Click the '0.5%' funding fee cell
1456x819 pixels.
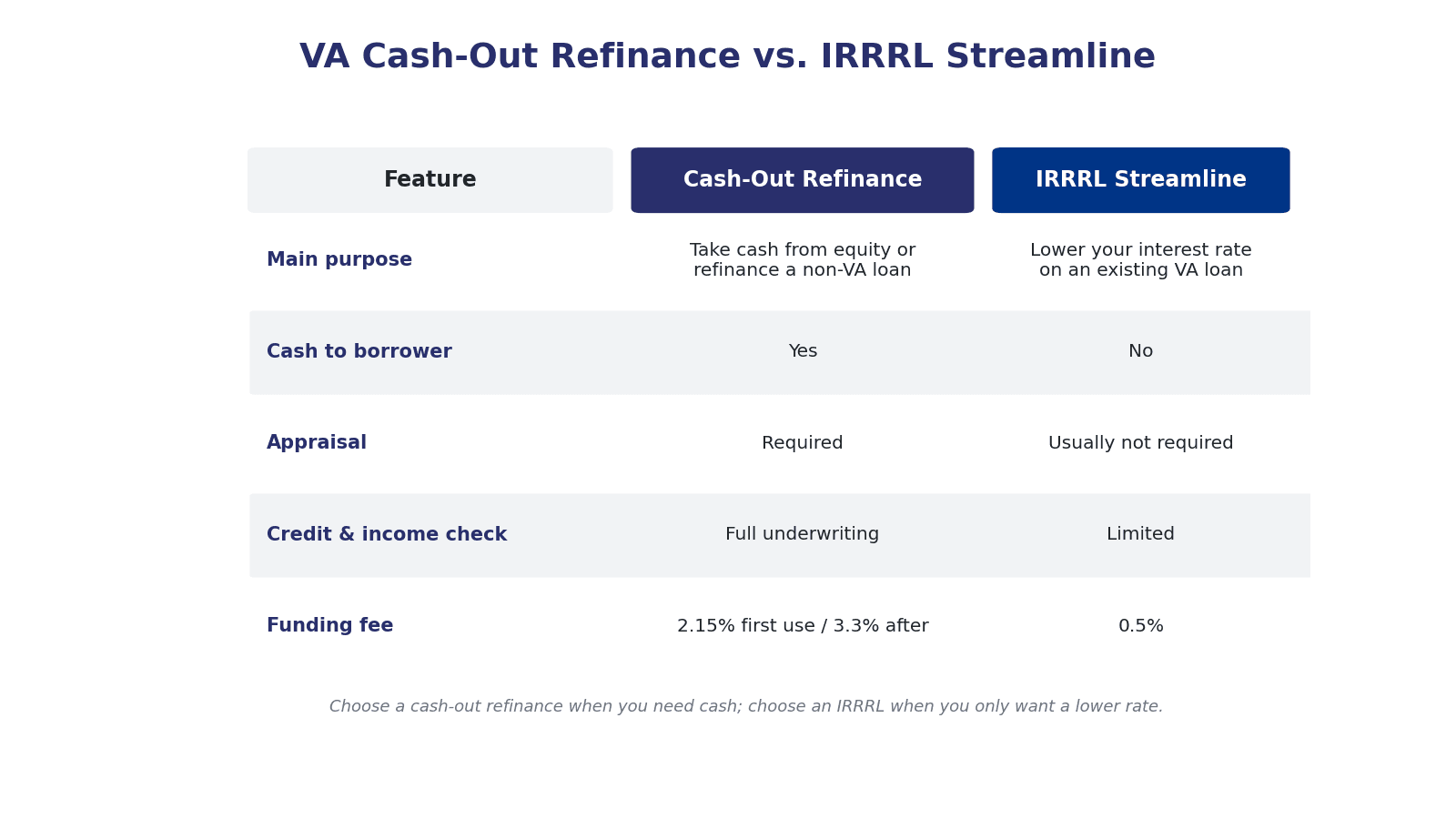(1141, 626)
